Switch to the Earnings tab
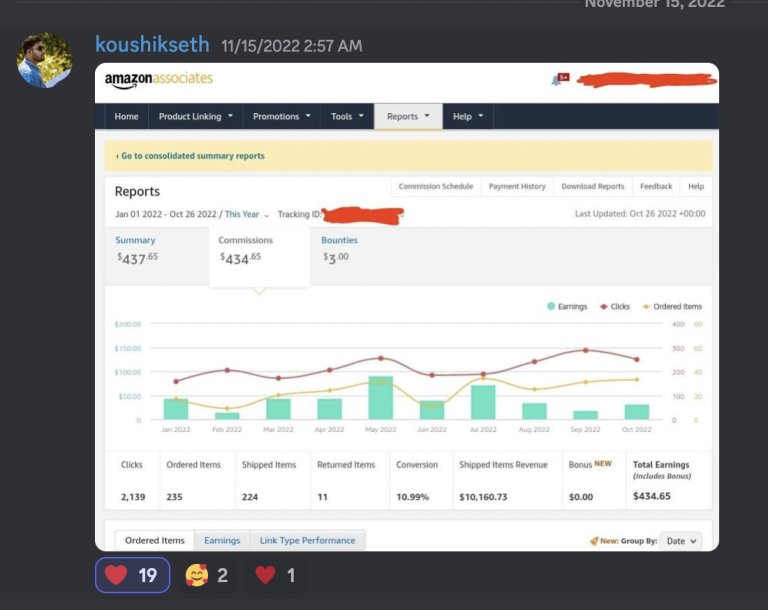The image size is (768, 610). (222, 541)
